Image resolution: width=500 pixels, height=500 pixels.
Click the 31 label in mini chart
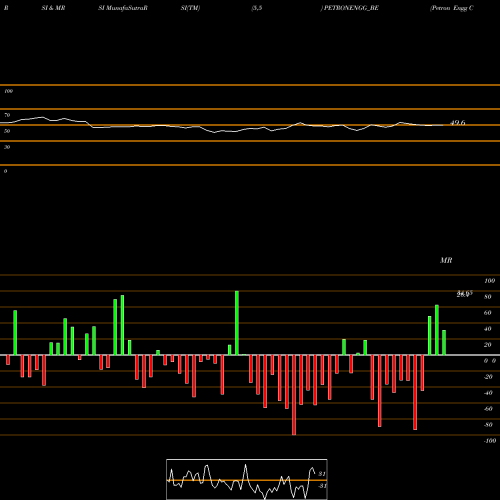pyautogui.click(x=322, y=474)
